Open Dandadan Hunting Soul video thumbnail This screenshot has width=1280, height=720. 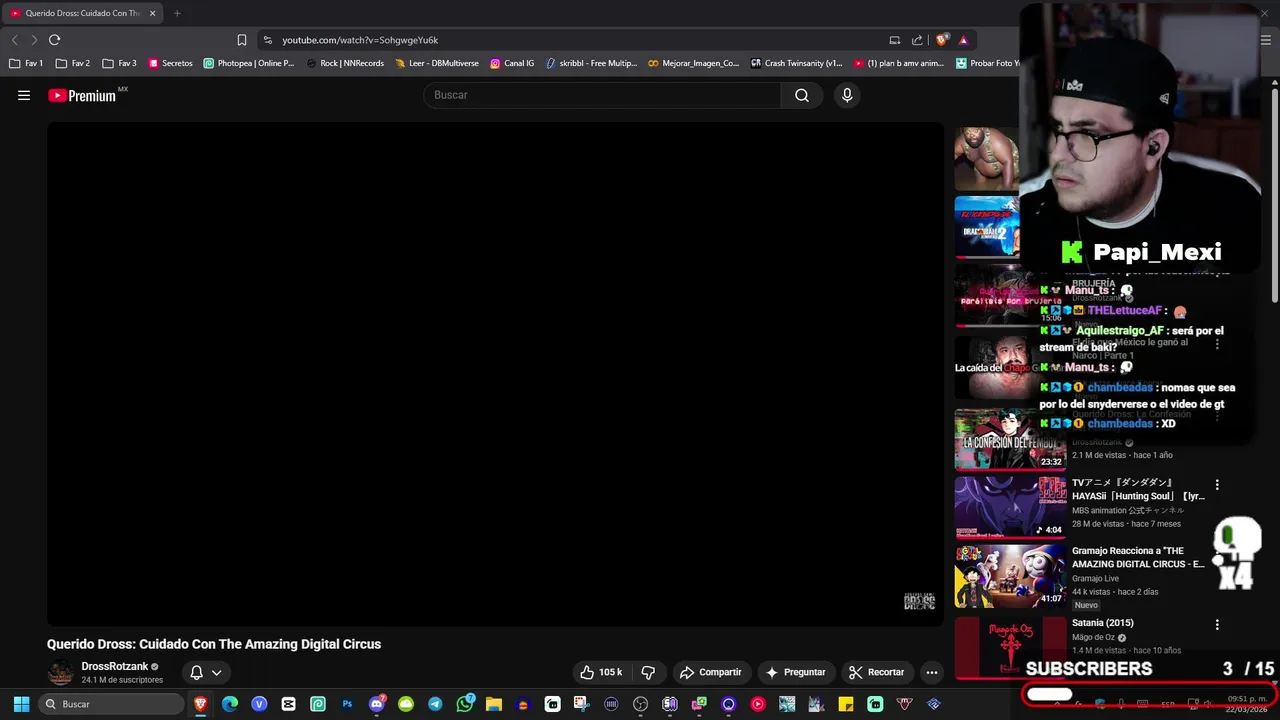click(1010, 507)
